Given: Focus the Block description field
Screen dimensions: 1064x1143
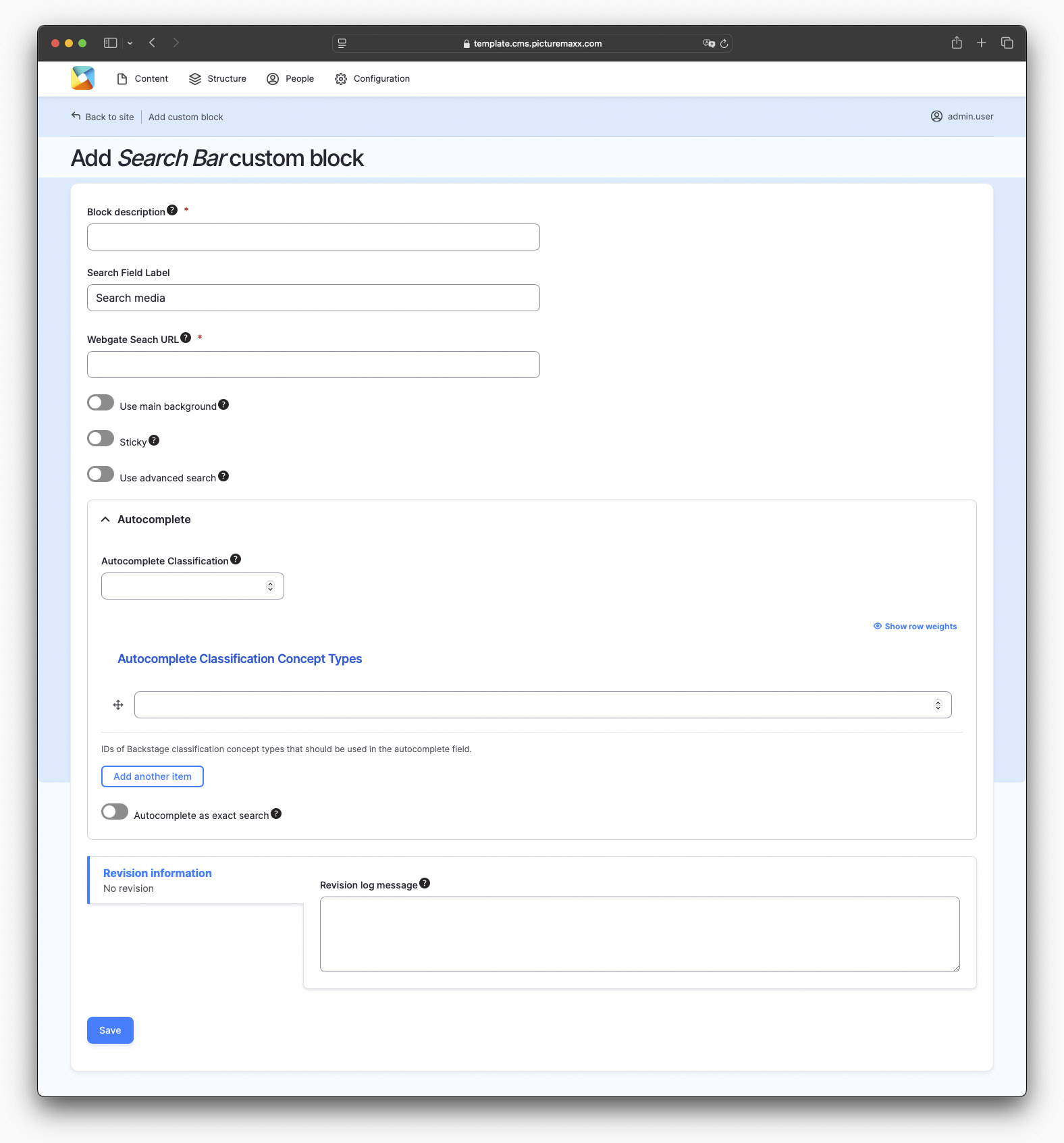Looking at the screenshot, I should (x=313, y=237).
